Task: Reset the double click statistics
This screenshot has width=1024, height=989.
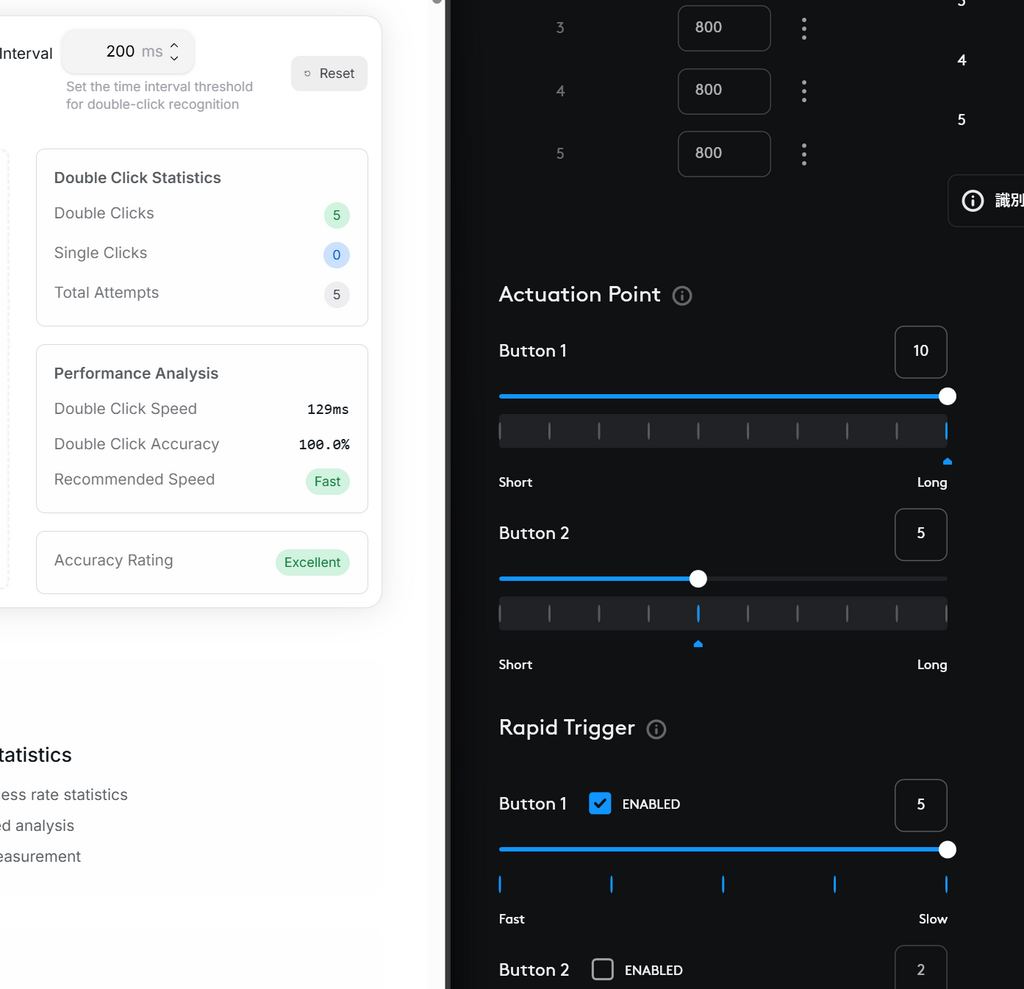Action: tap(329, 74)
